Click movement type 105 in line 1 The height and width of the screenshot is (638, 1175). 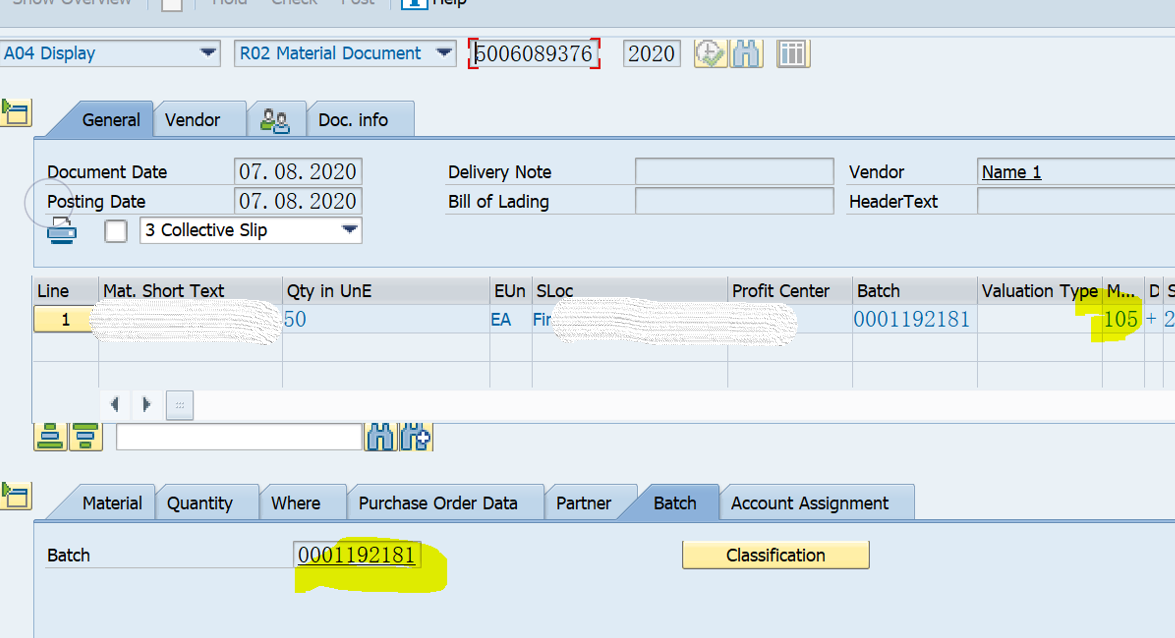(1120, 319)
